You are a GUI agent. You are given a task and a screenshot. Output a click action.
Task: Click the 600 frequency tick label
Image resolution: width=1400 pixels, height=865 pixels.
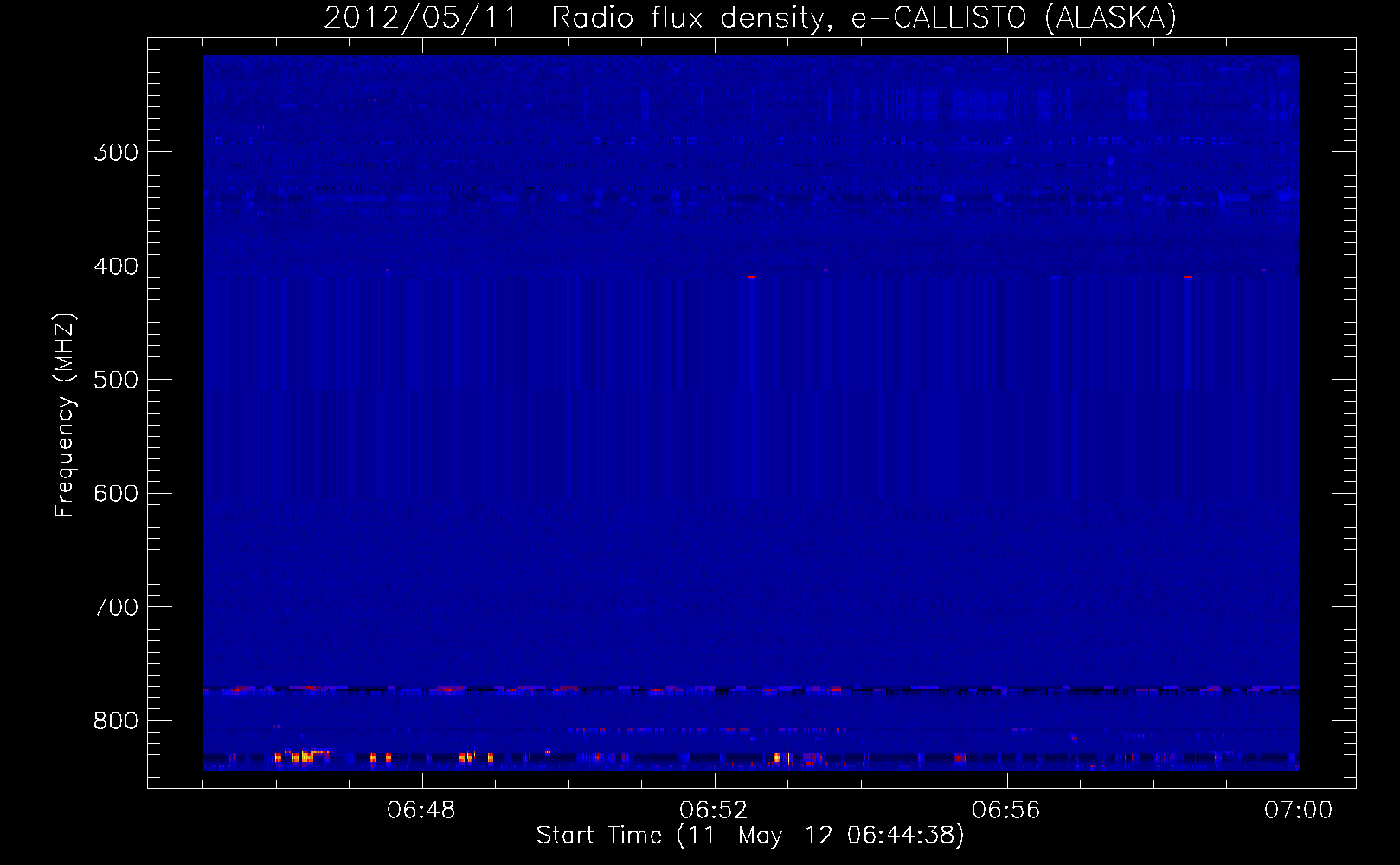pos(116,493)
